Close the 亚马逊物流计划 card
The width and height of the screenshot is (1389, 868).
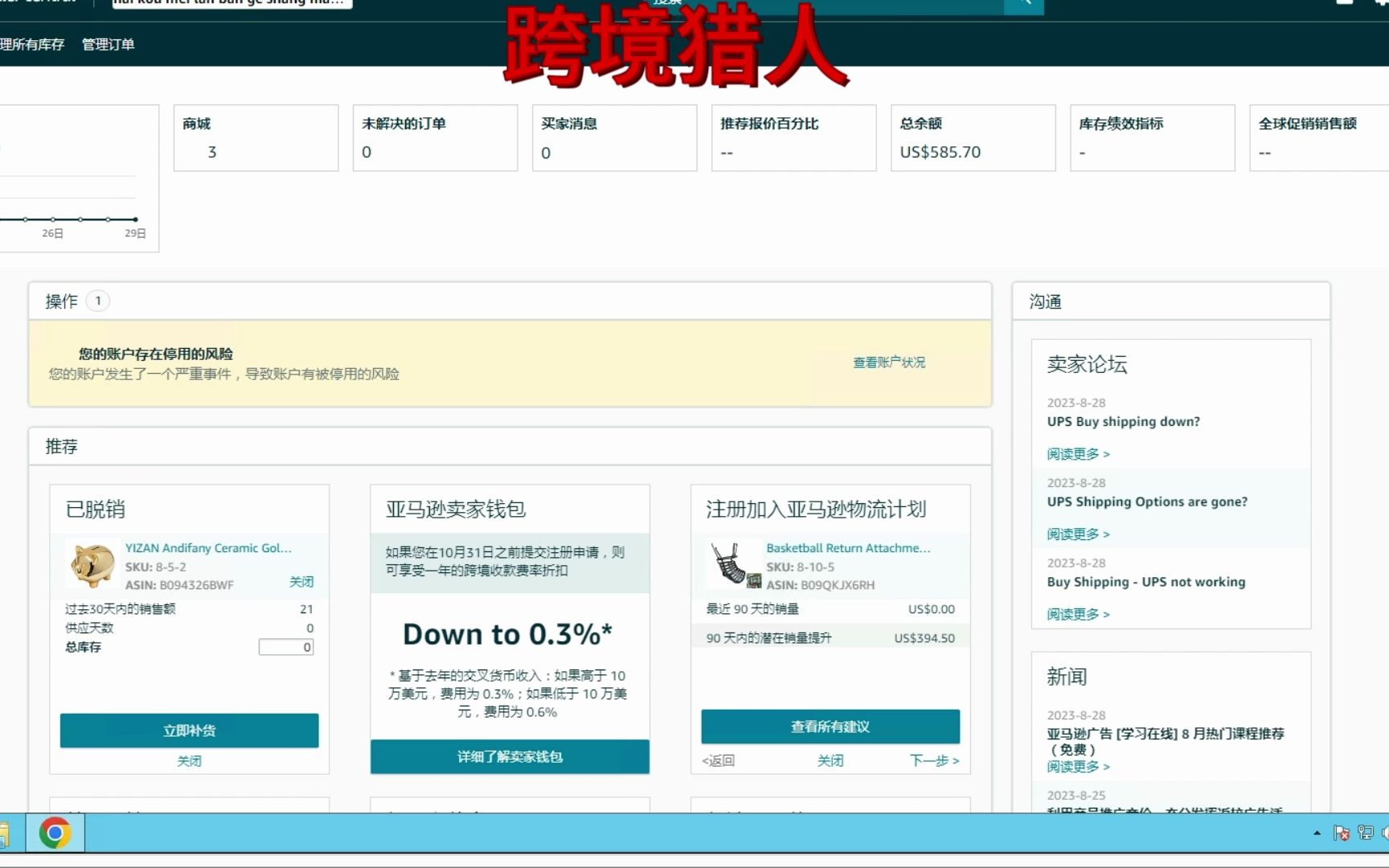[830, 760]
